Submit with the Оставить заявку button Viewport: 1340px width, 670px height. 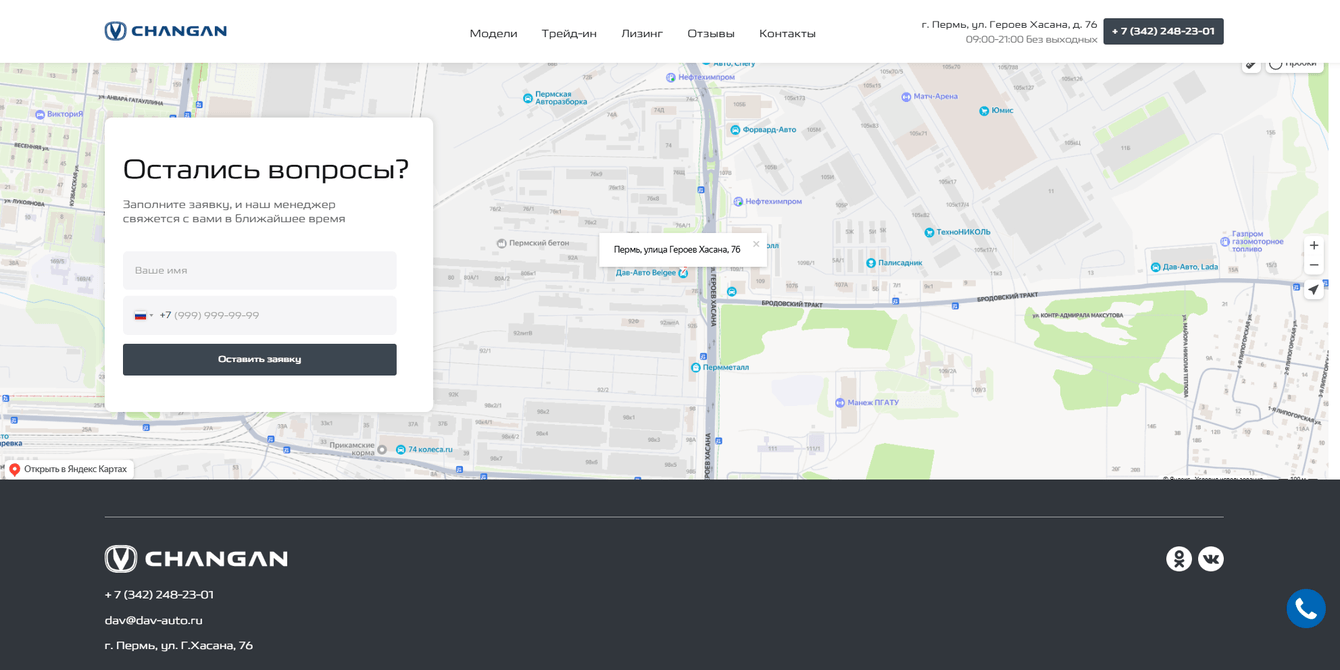click(260, 359)
